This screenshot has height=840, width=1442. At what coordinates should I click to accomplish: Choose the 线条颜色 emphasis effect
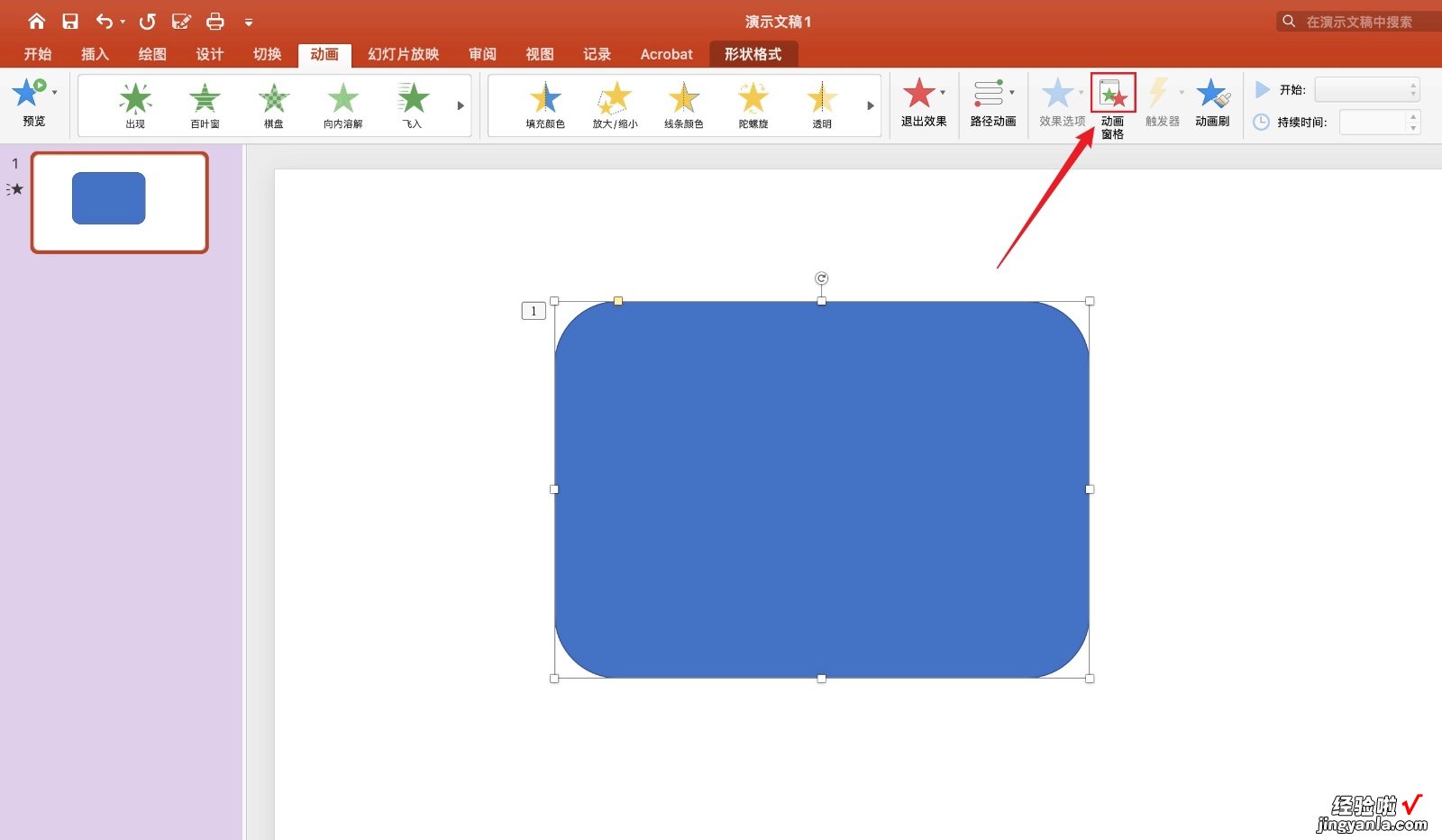point(684,105)
